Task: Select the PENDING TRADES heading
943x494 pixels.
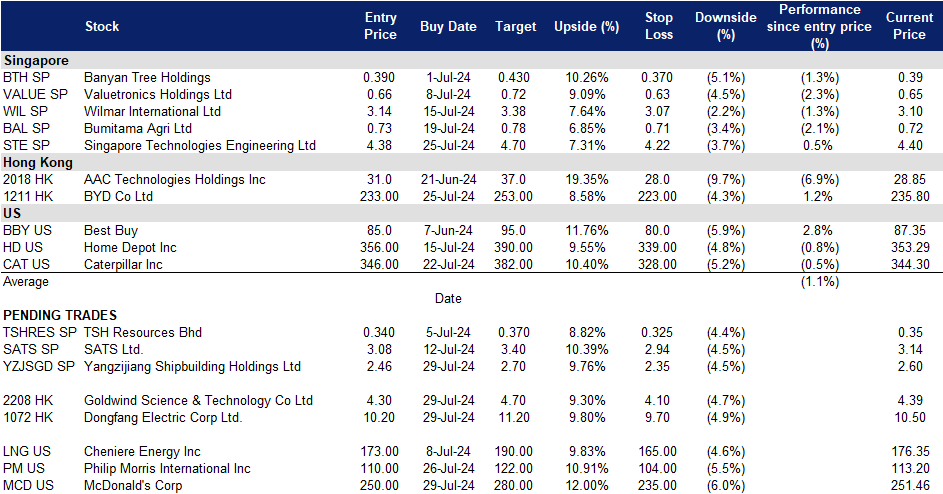Action: tap(59, 315)
